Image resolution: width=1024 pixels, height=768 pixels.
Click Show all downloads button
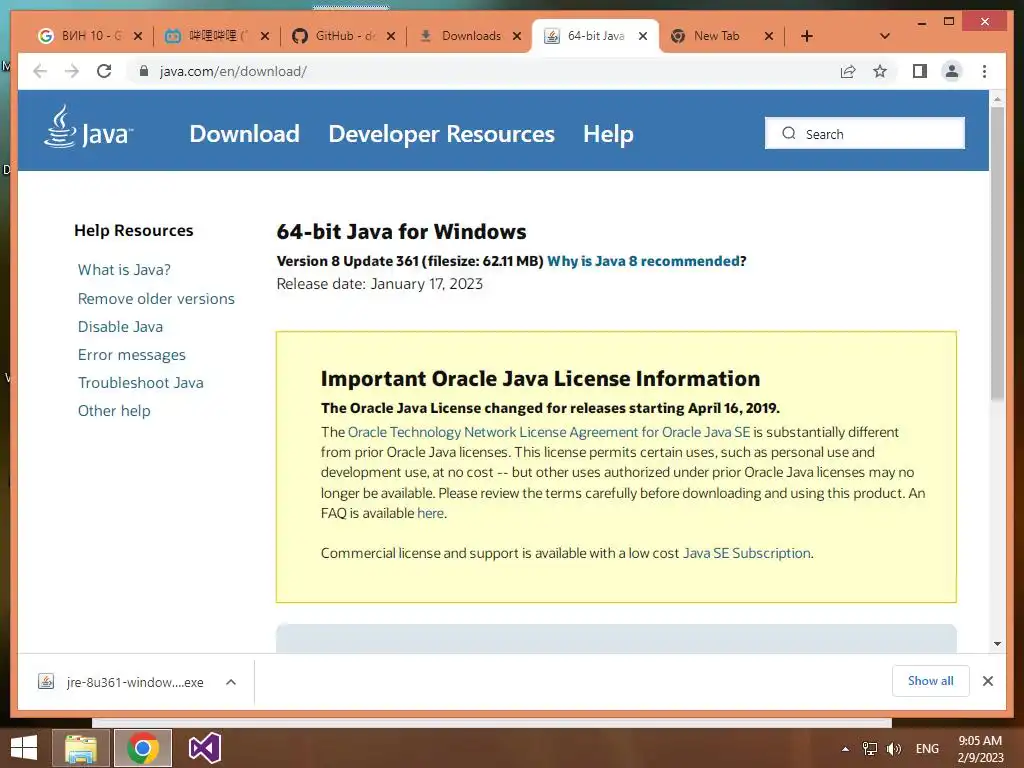931,681
